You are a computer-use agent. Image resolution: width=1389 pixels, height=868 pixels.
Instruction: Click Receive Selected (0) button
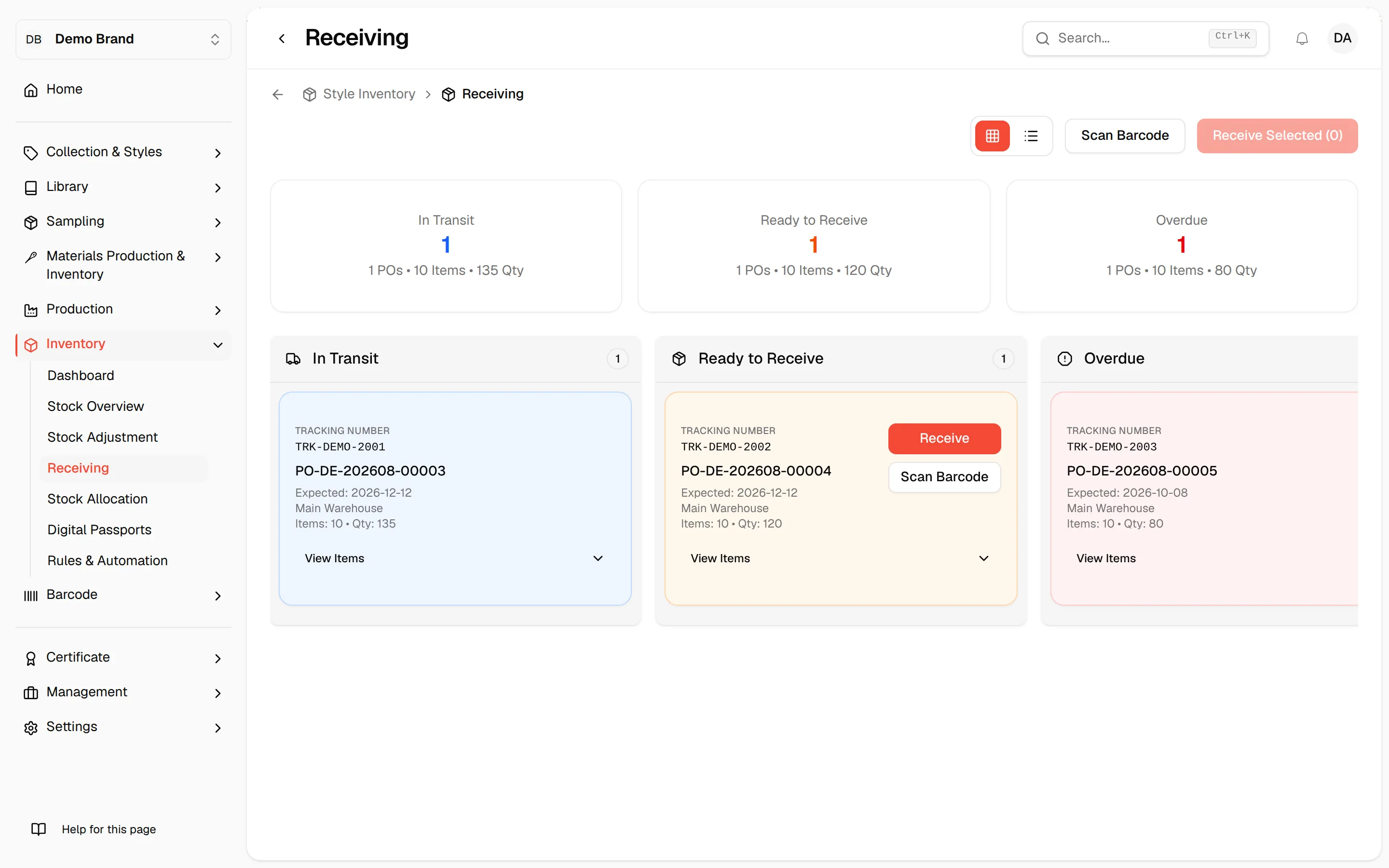click(x=1277, y=136)
